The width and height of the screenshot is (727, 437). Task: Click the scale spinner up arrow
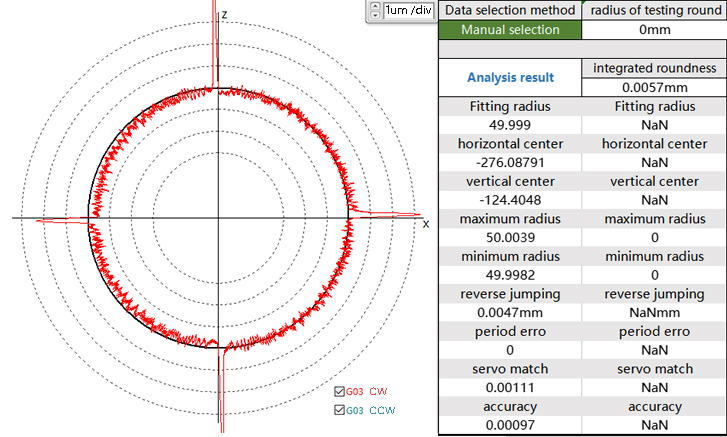click(375, 6)
